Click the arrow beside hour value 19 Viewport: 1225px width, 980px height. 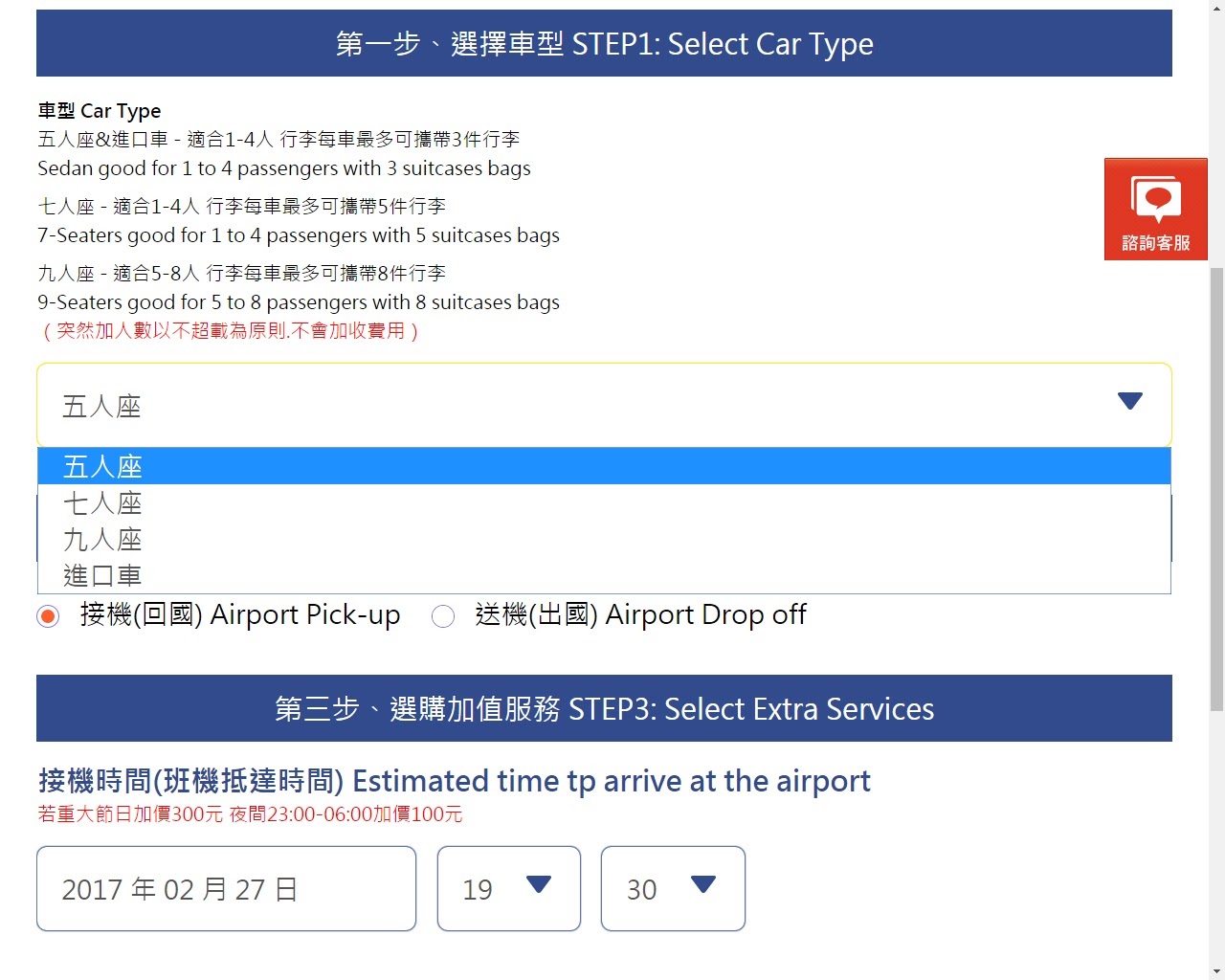click(x=539, y=885)
